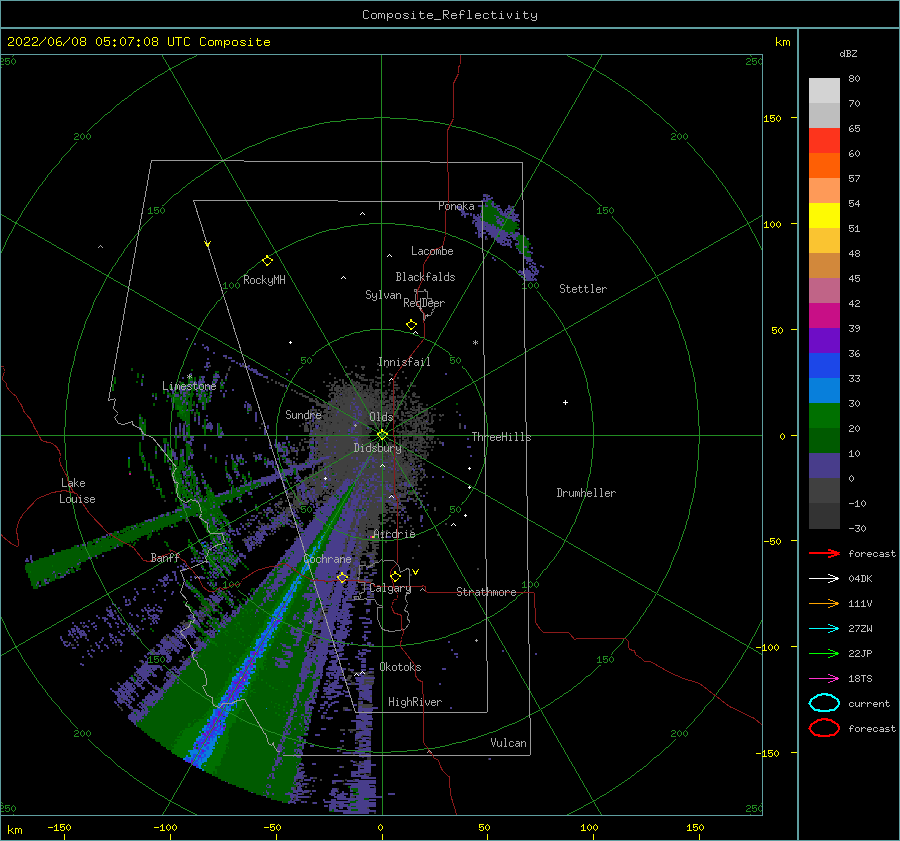Click the 39 dBZ purple color swatch
The image size is (900, 841).
(824, 340)
